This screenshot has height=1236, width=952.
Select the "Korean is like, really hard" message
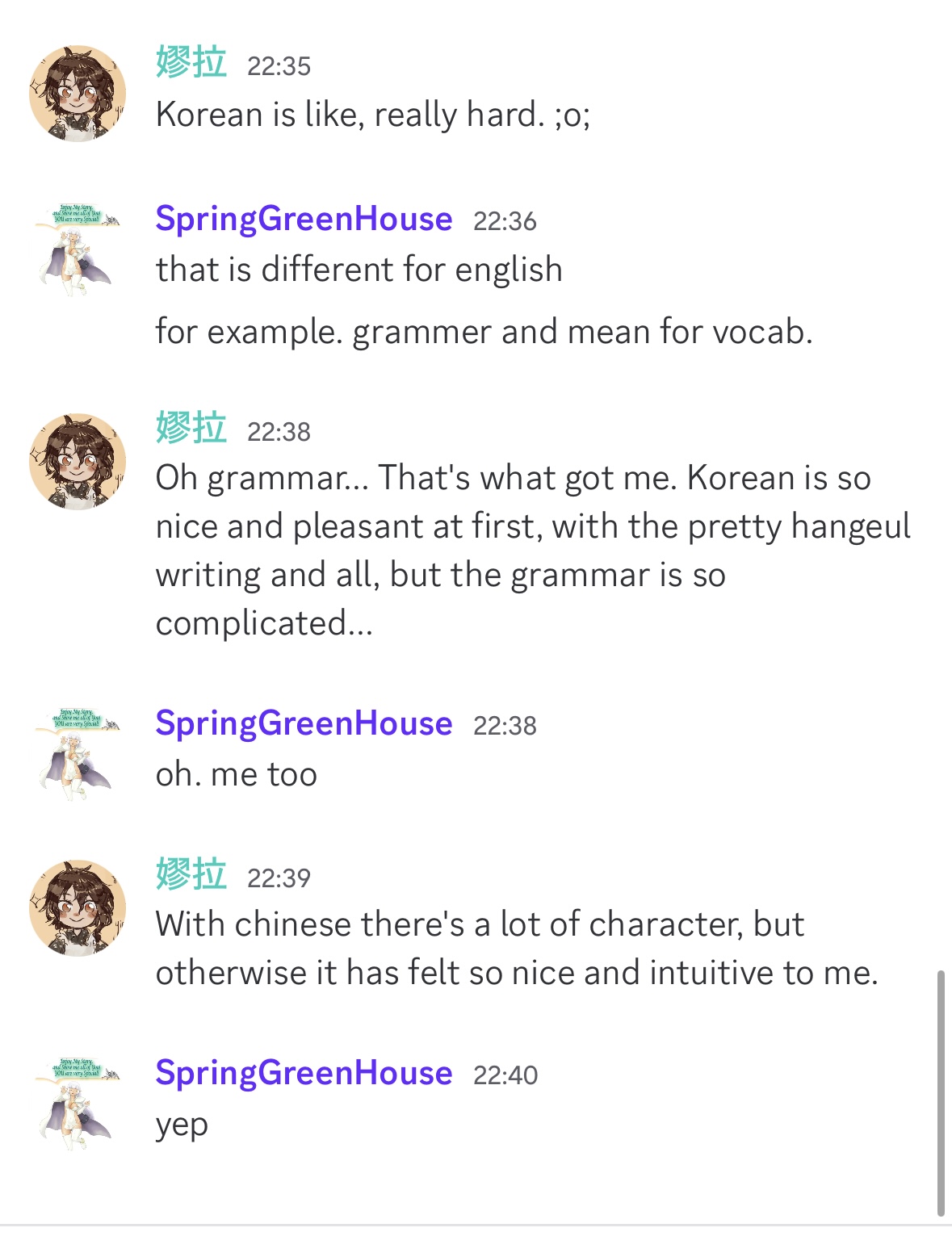[x=373, y=115]
